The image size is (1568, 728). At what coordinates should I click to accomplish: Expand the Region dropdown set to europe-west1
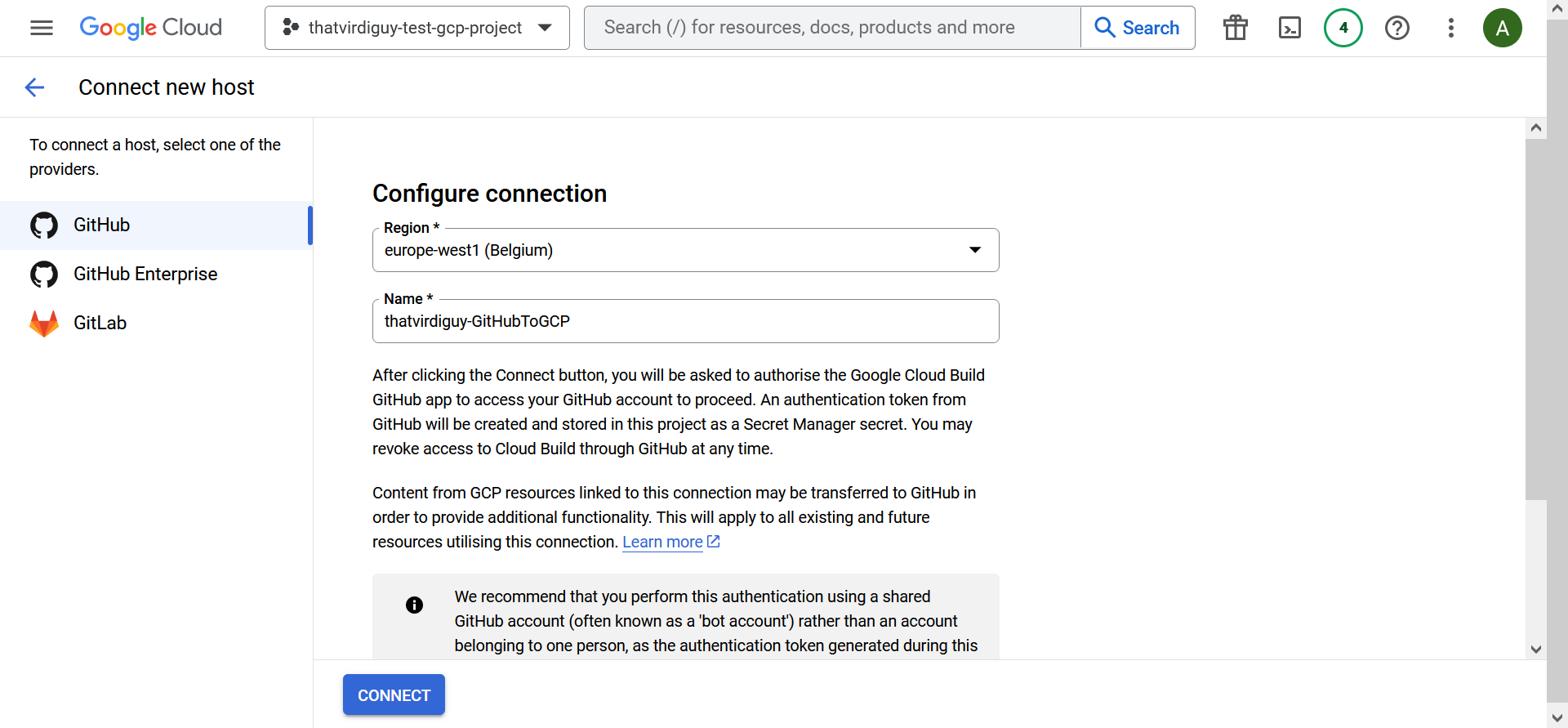[686, 250]
